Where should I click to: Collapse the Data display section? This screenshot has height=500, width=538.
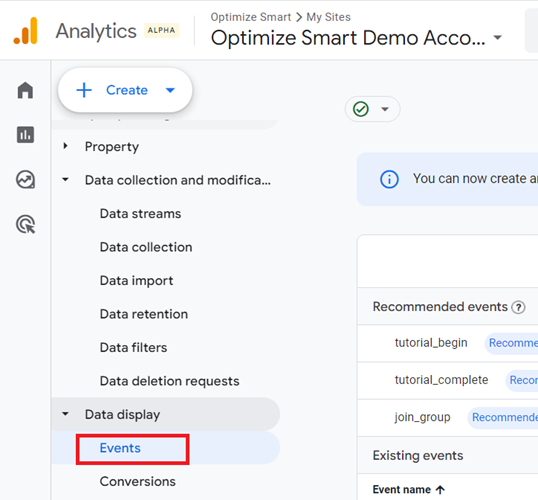click(65, 414)
